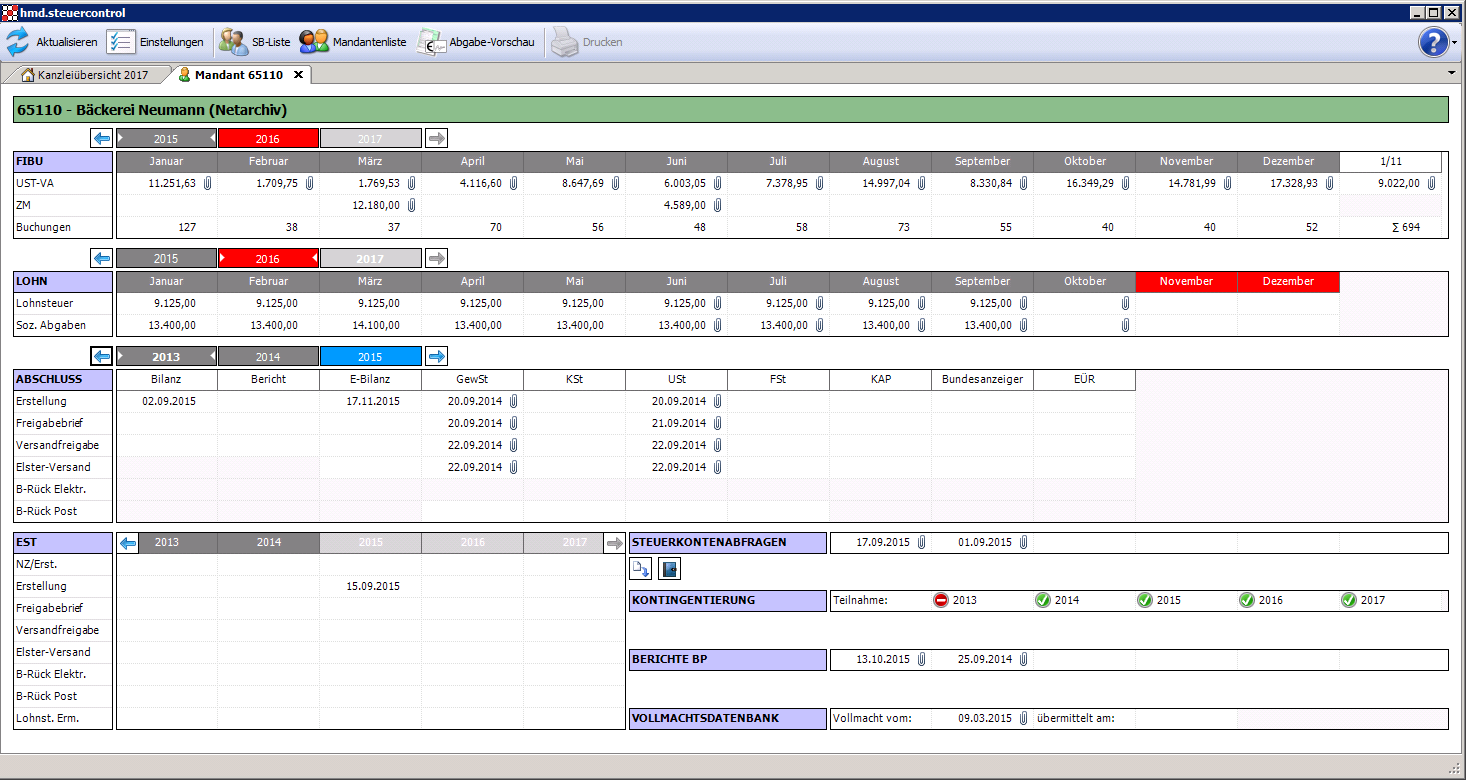Toggle the 2013 Kontingentierung participation status
This screenshot has width=1466, height=780.
(x=941, y=600)
